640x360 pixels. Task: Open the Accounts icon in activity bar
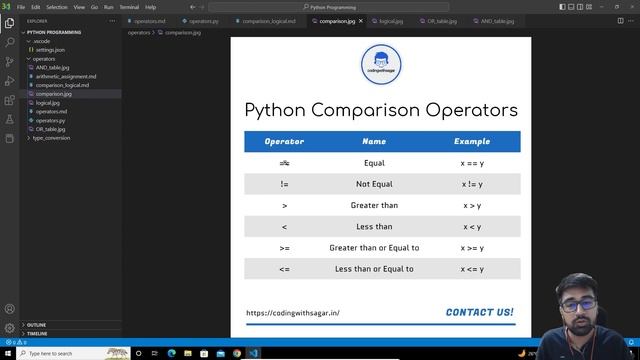(9, 309)
